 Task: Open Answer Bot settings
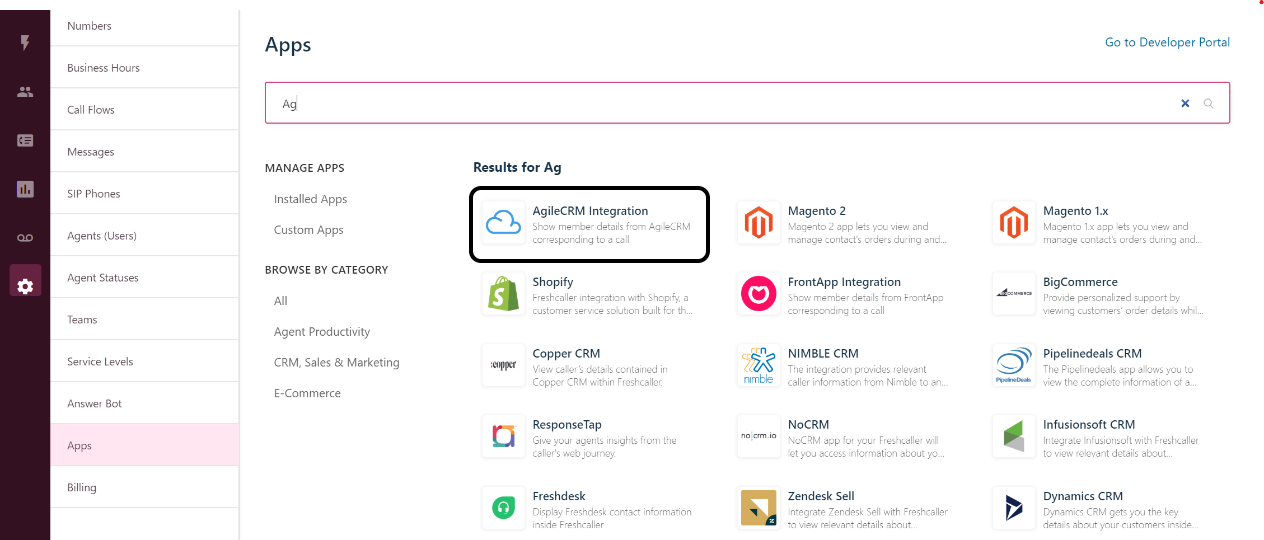pos(144,404)
